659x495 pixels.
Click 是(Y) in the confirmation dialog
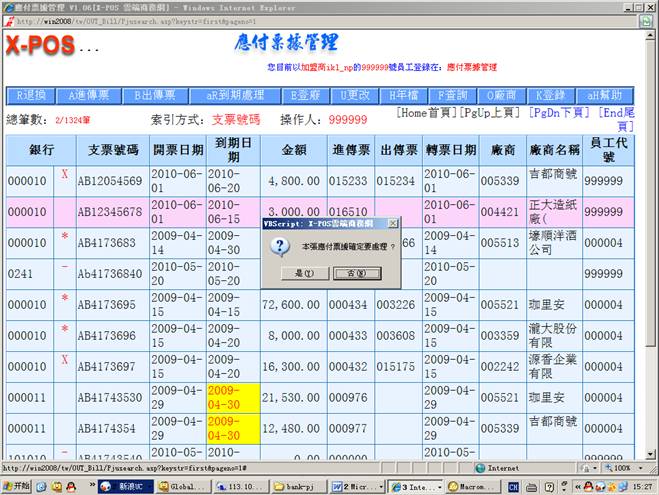click(x=298, y=272)
